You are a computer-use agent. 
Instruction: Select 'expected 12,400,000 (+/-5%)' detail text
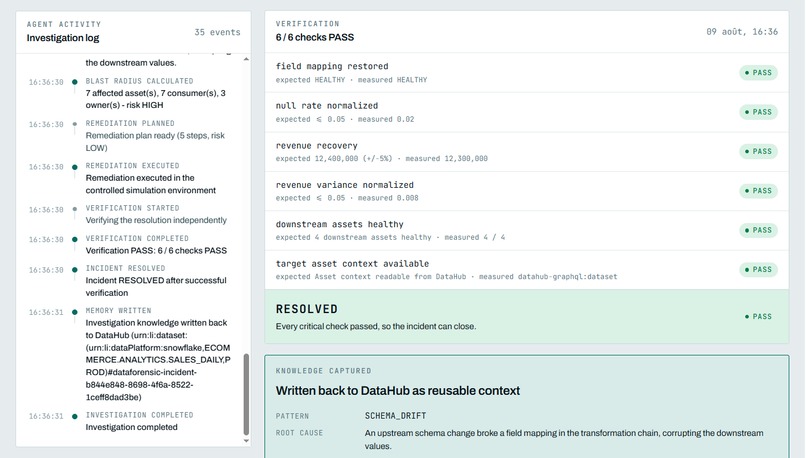tap(334, 158)
